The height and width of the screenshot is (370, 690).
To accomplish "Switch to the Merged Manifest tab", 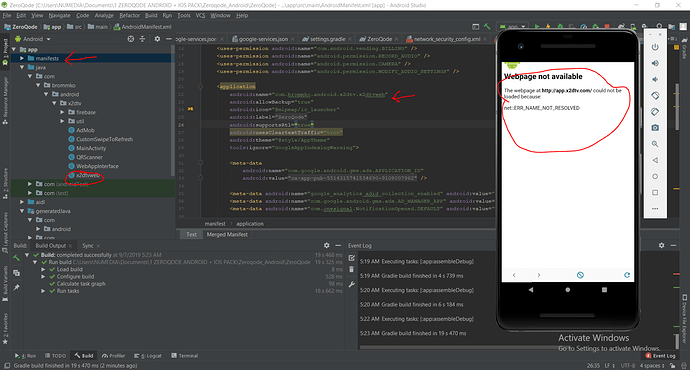I will click(227, 234).
